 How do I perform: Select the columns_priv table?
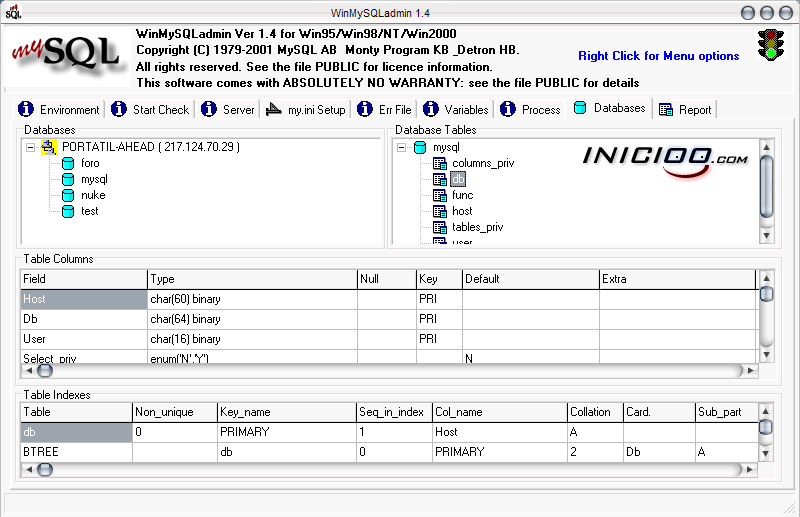483,163
